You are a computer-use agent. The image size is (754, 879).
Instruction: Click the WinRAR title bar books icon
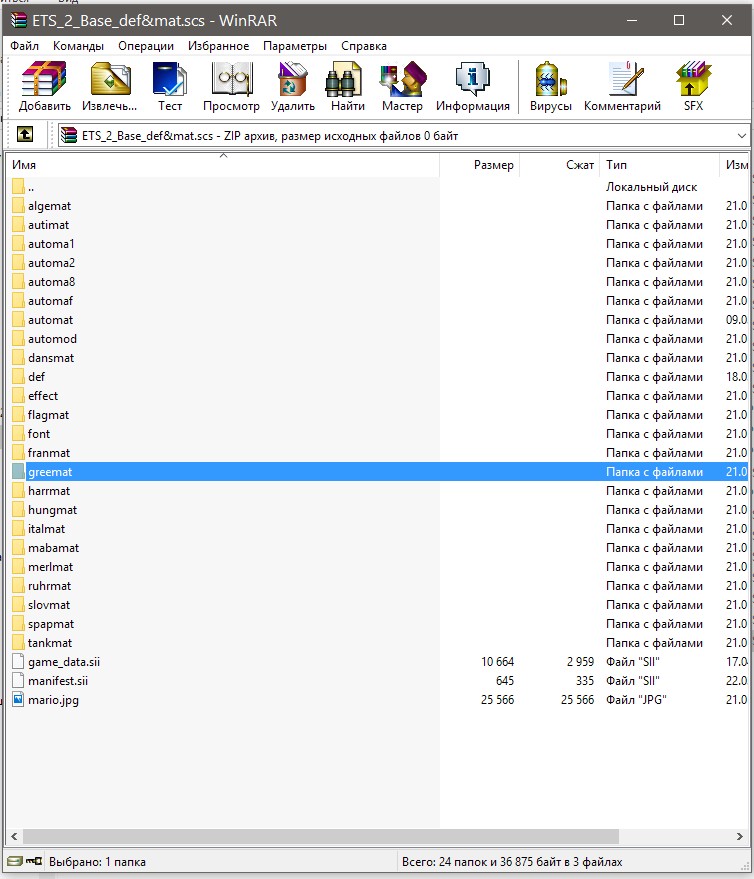tap(18, 21)
